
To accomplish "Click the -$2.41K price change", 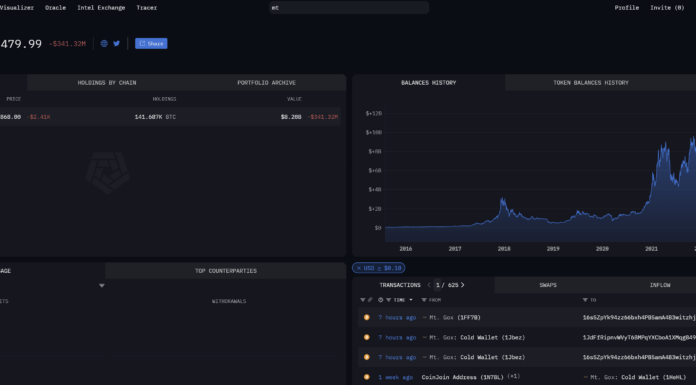I will (x=39, y=117).
